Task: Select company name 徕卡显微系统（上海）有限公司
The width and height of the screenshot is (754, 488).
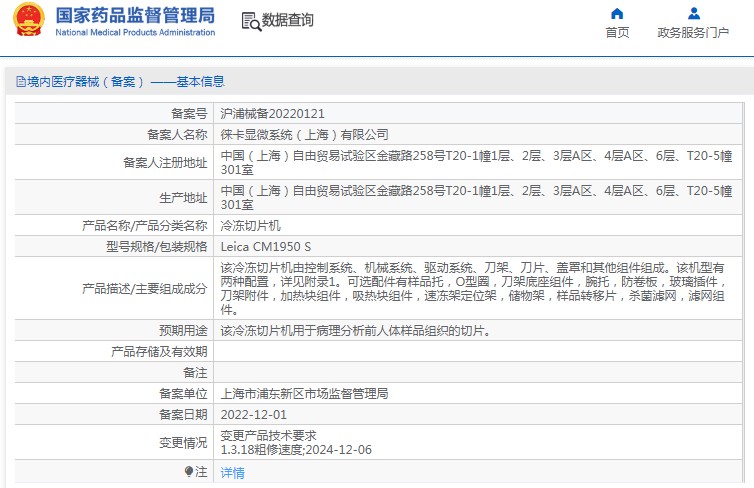Action: (304, 135)
